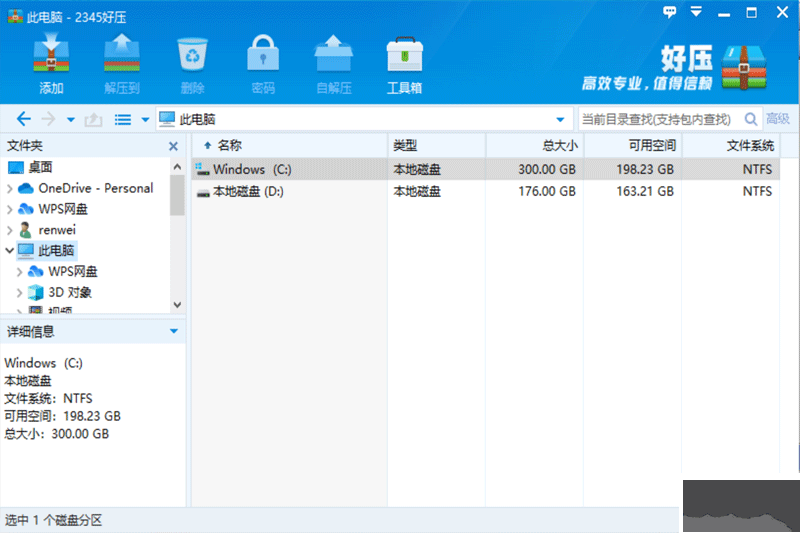The image size is (800, 533).
Task: Open the 工具箱 (Toolbox) icon
Action: [405, 54]
